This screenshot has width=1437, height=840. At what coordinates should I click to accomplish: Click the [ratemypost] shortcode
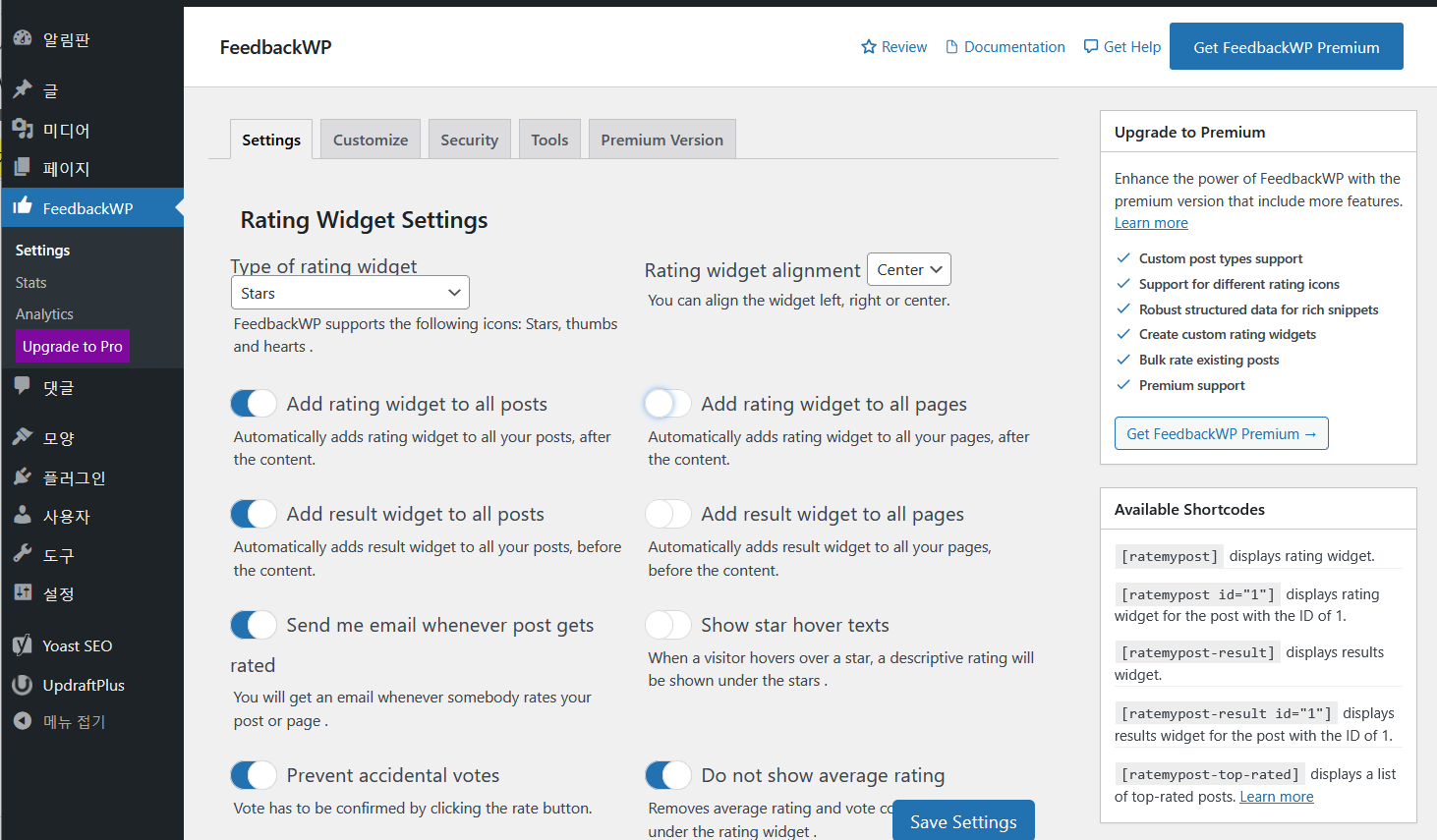coord(1170,556)
